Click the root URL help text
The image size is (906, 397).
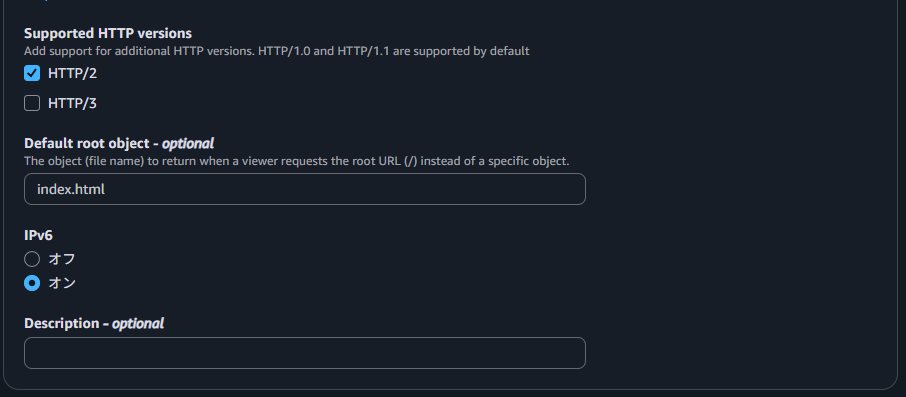click(x=296, y=161)
